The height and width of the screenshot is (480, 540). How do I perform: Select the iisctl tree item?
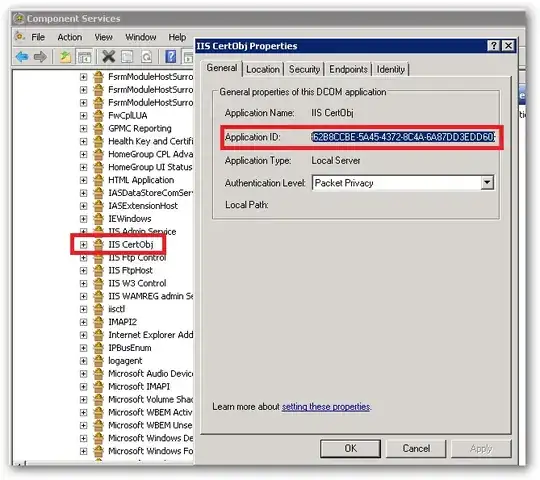coord(116,309)
